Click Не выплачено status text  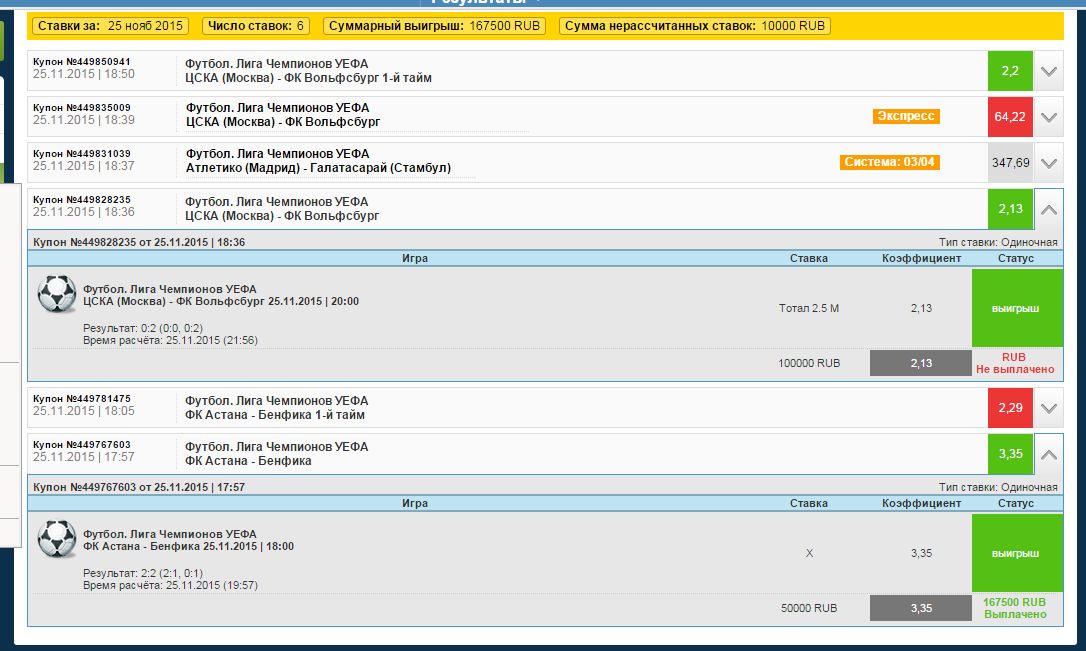(1015, 369)
